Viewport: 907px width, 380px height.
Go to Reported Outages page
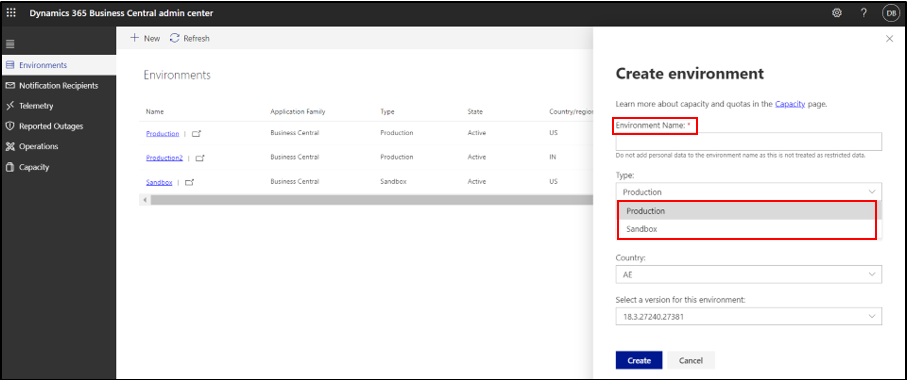point(58,126)
